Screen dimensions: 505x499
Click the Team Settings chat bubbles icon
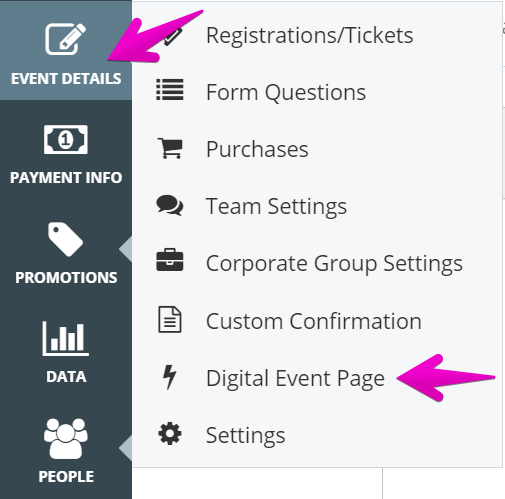170,205
